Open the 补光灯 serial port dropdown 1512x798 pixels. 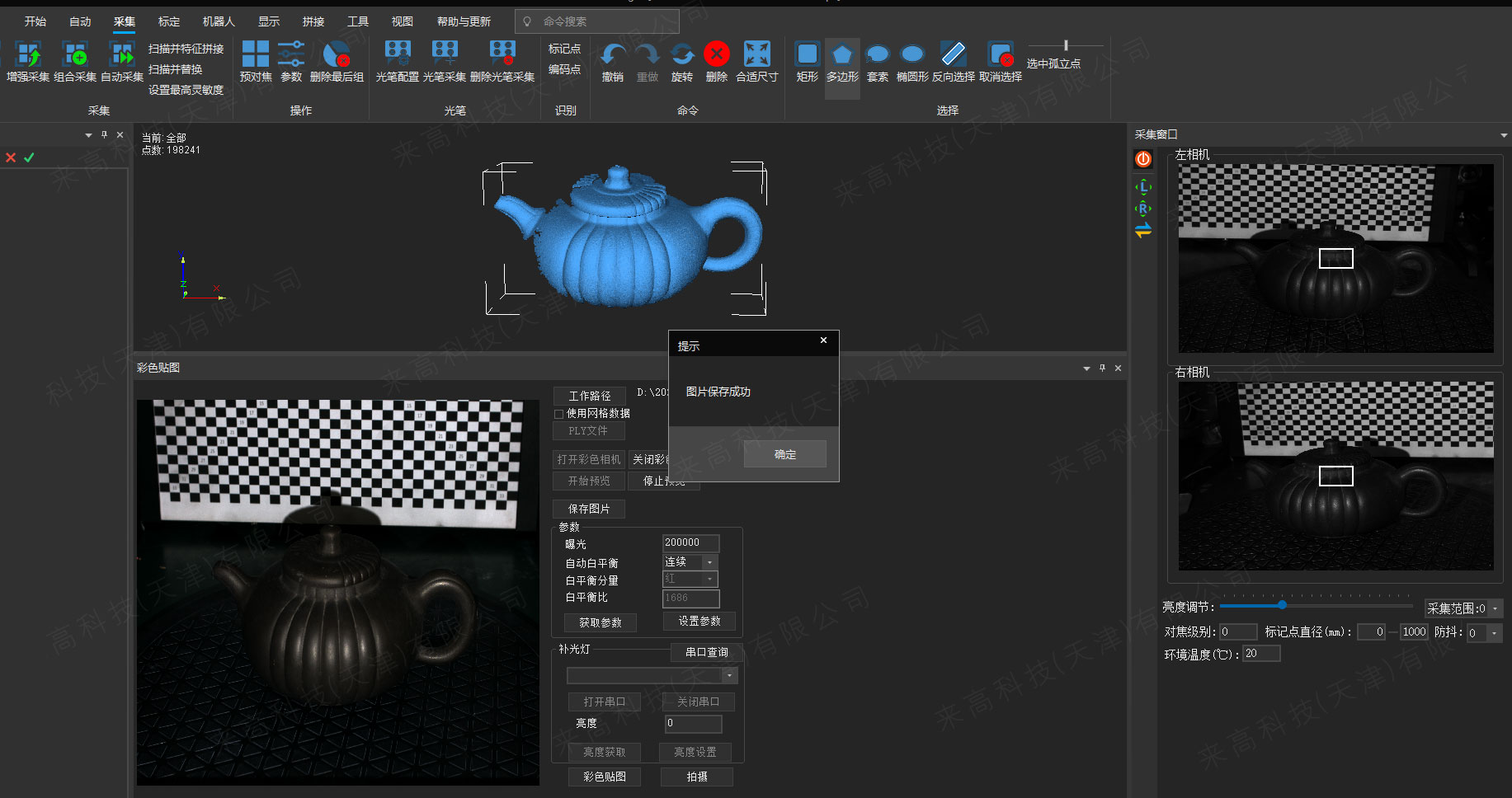click(729, 676)
